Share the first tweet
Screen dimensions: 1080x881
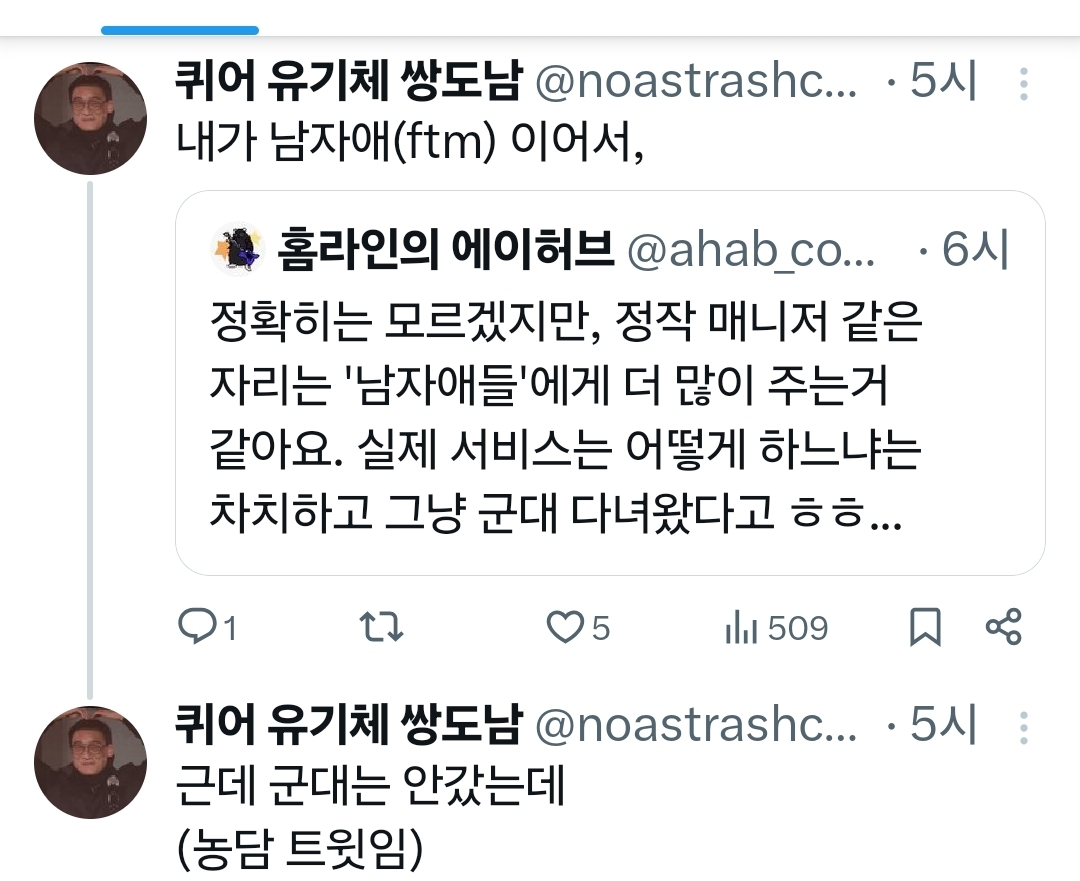click(1004, 627)
